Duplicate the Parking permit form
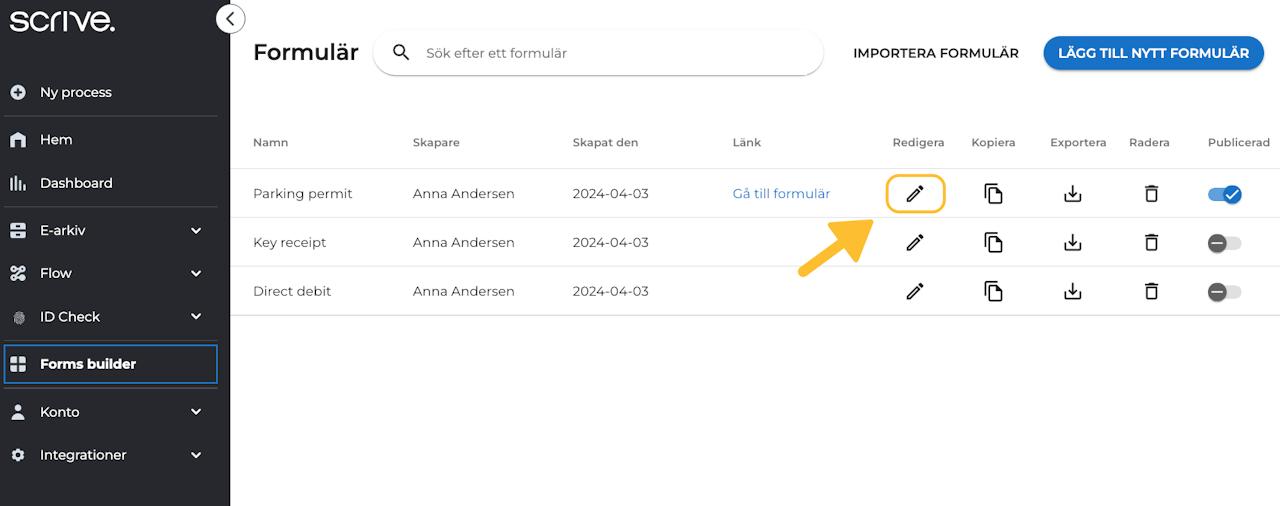 [993, 194]
